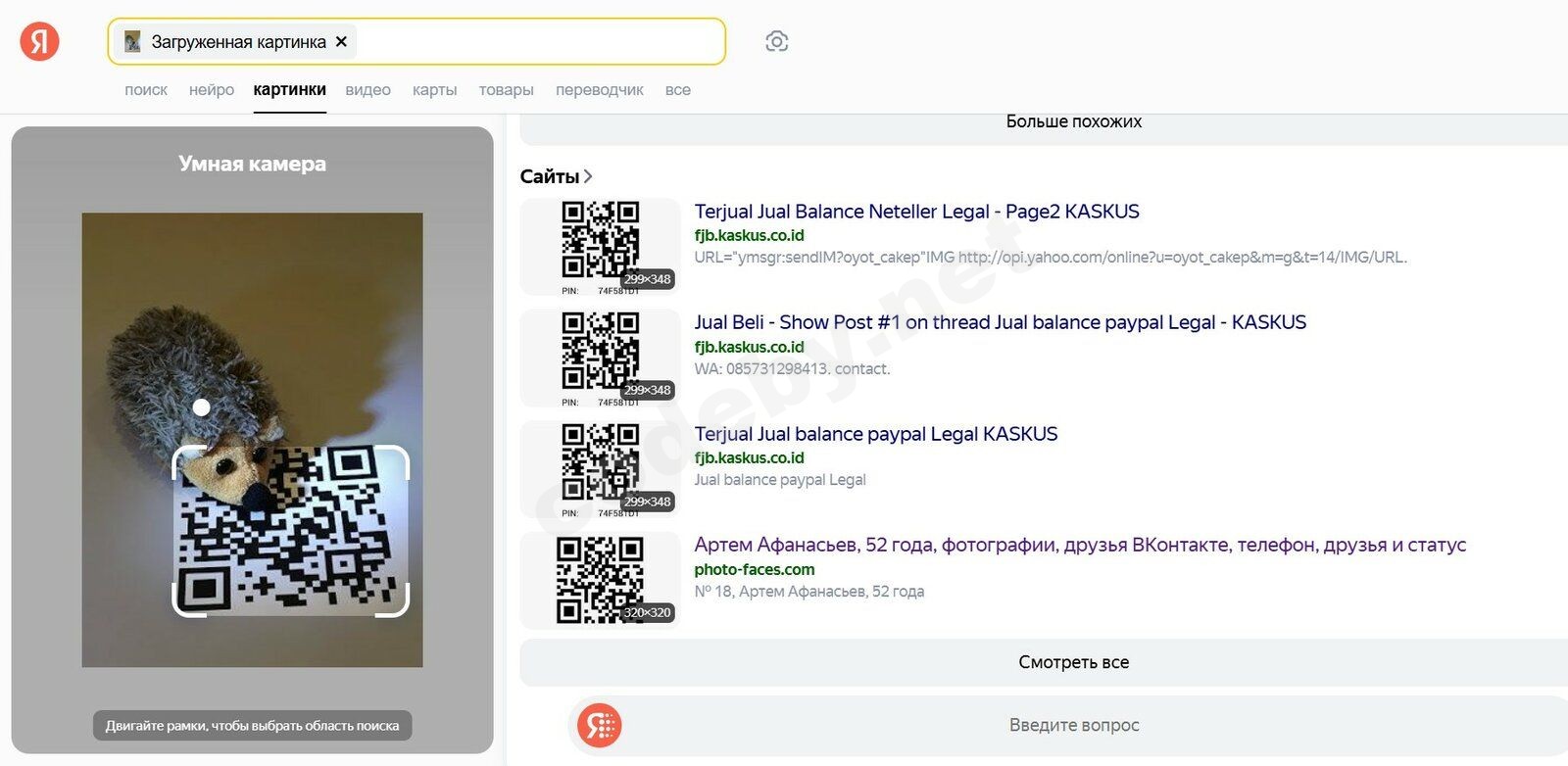
Task: Go to the товары tab
Action: click(507, 90)
